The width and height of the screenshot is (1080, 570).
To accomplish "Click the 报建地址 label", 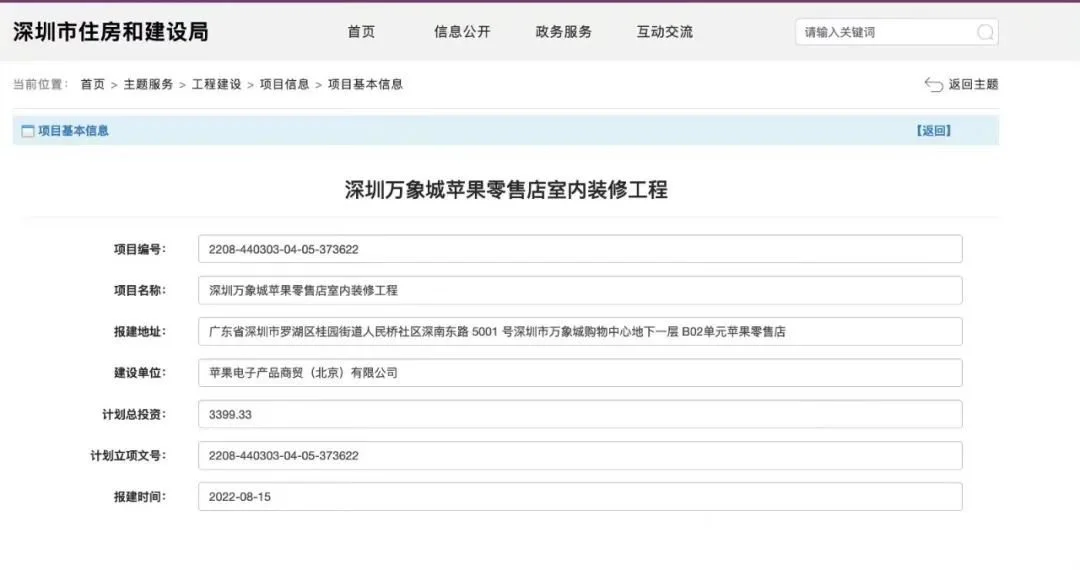I will pyautogui.click(x=140, y=332).
